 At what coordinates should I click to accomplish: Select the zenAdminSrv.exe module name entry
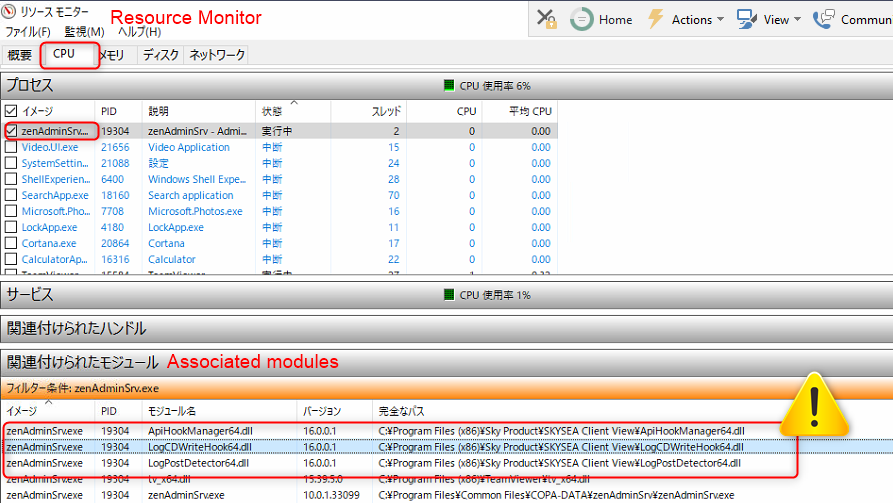pos(186,495)
